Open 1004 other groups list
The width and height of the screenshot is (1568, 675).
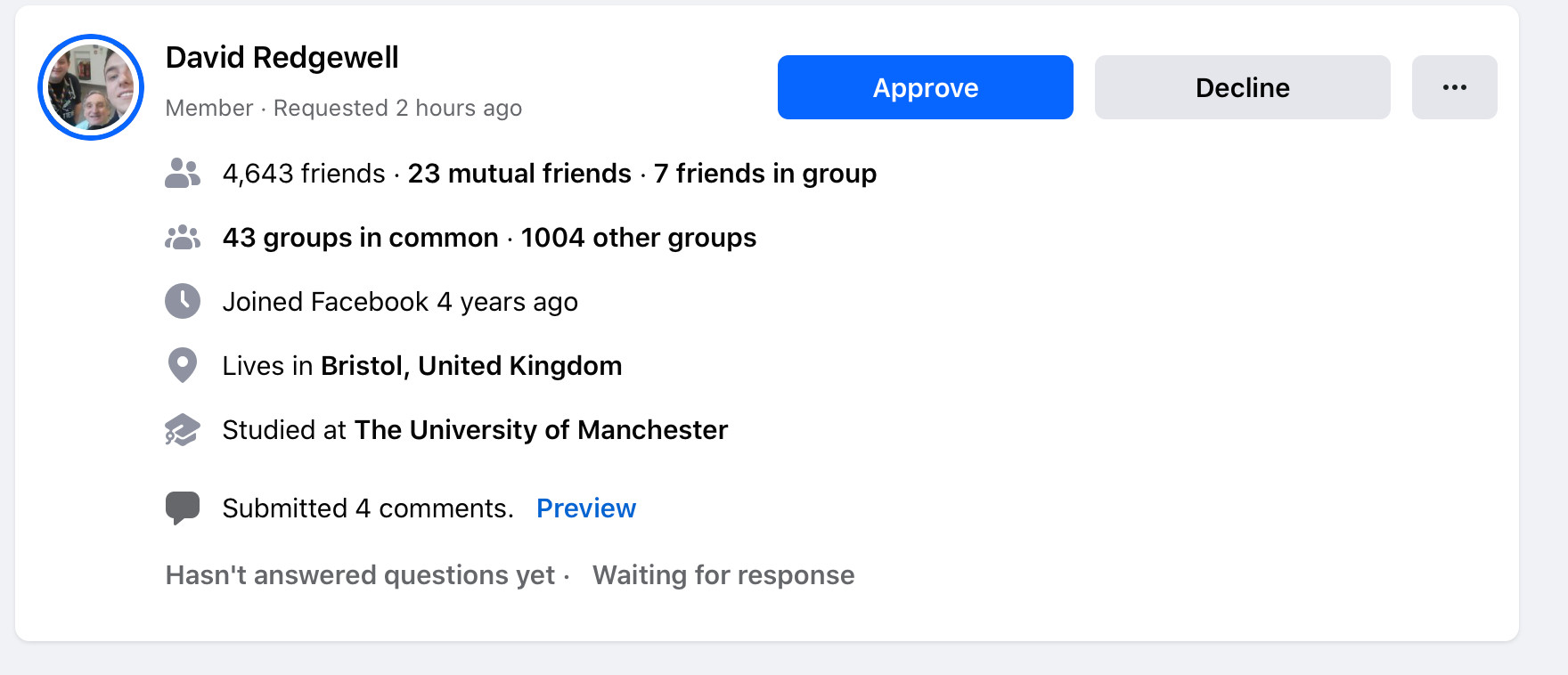pyautogui.click(x=638, y=238)
